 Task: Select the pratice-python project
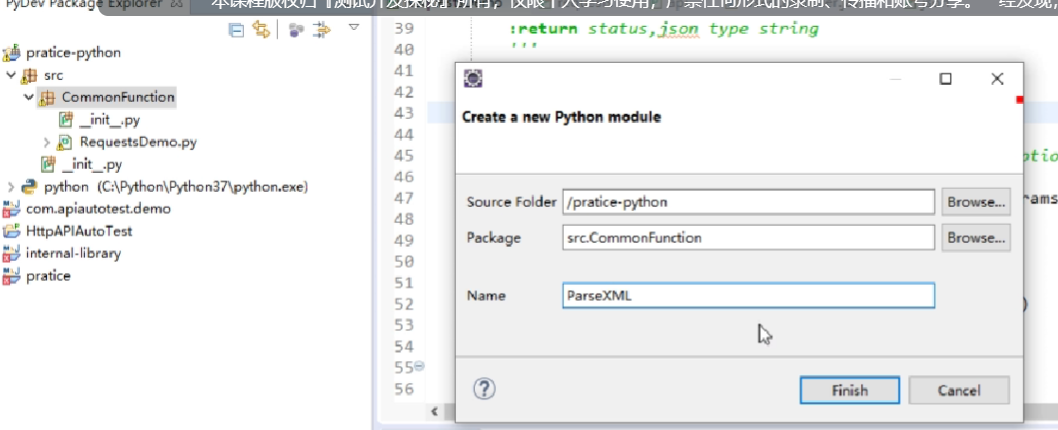point(74,52)
